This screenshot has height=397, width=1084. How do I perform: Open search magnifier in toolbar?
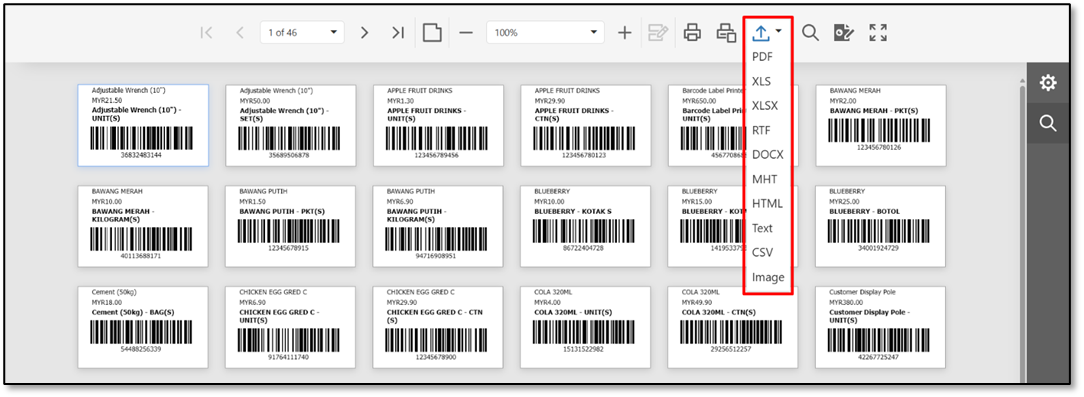point(810,33)
